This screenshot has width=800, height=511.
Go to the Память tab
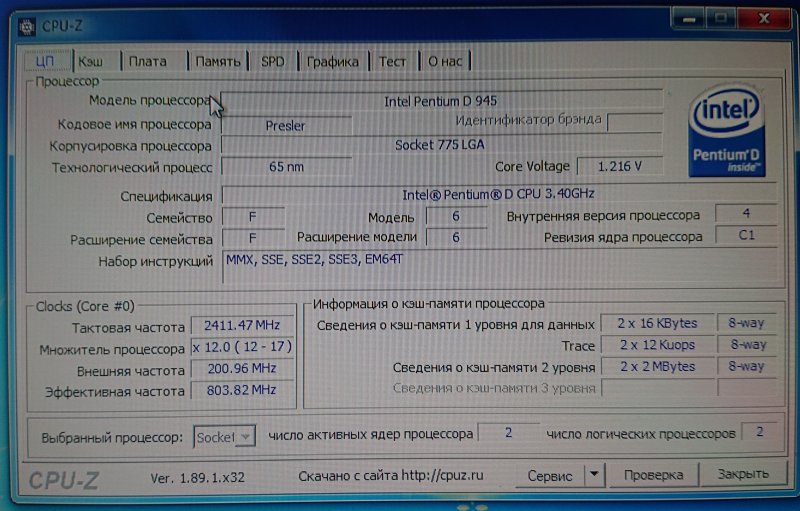pos(217,61)
